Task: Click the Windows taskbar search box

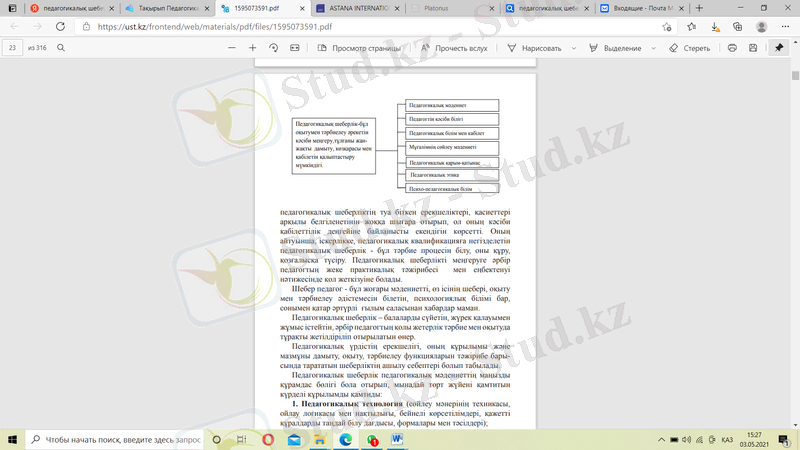Action: pyautogui.click(x=115, y=439)
